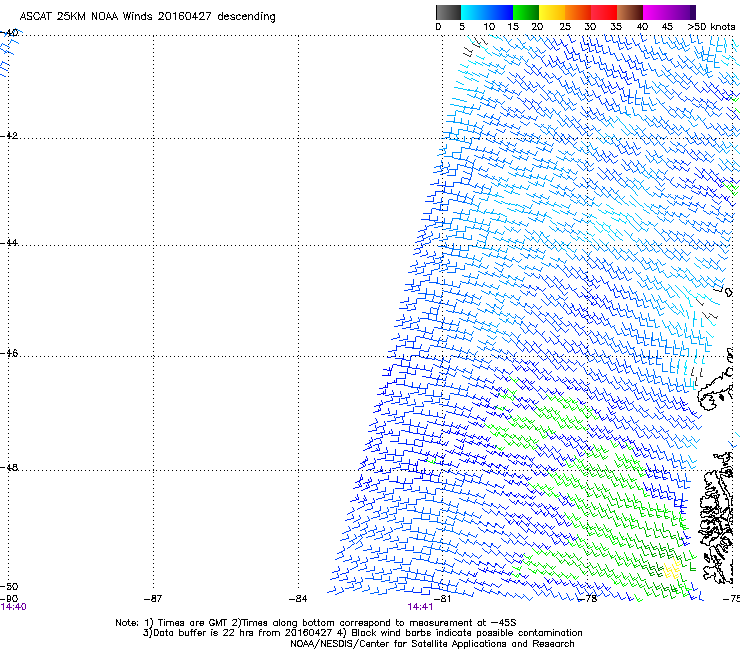Click the coastline outline near -47 latitude

coord(716,389)
